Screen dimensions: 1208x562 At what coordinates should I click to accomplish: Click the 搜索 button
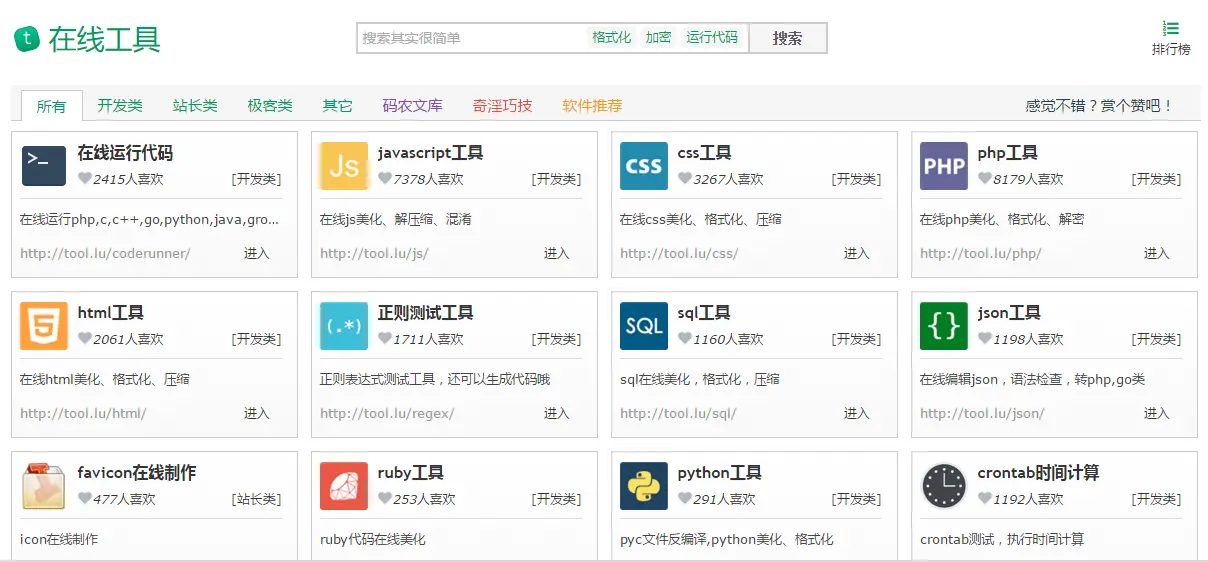click(x=788, y=38)
